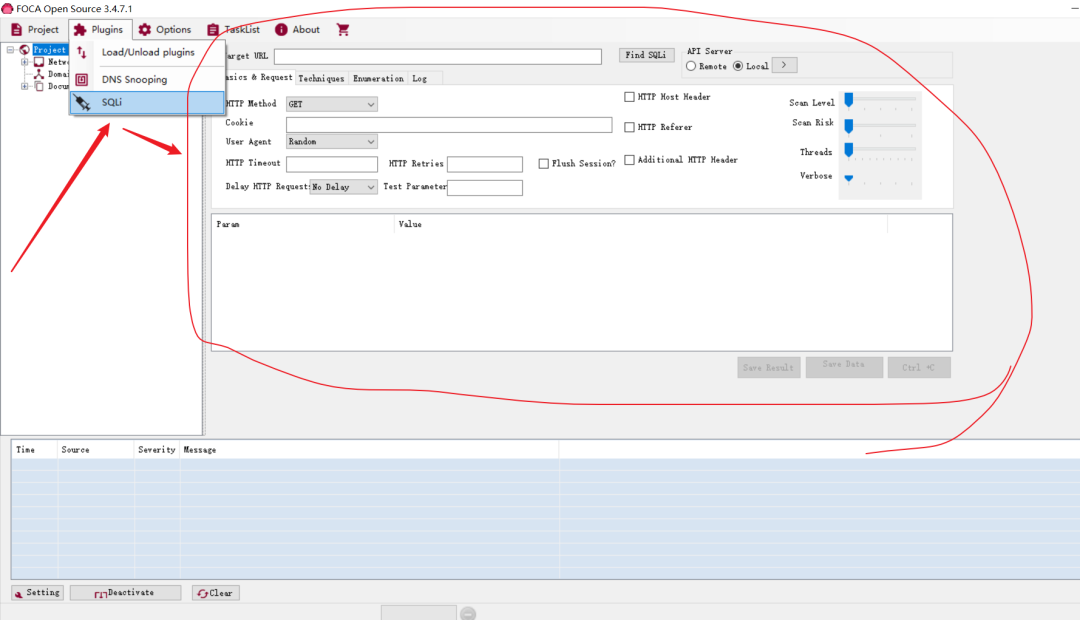Open the Plugins menu
1080x620 pixels.
pyautogui.click(x=99, y=30)
